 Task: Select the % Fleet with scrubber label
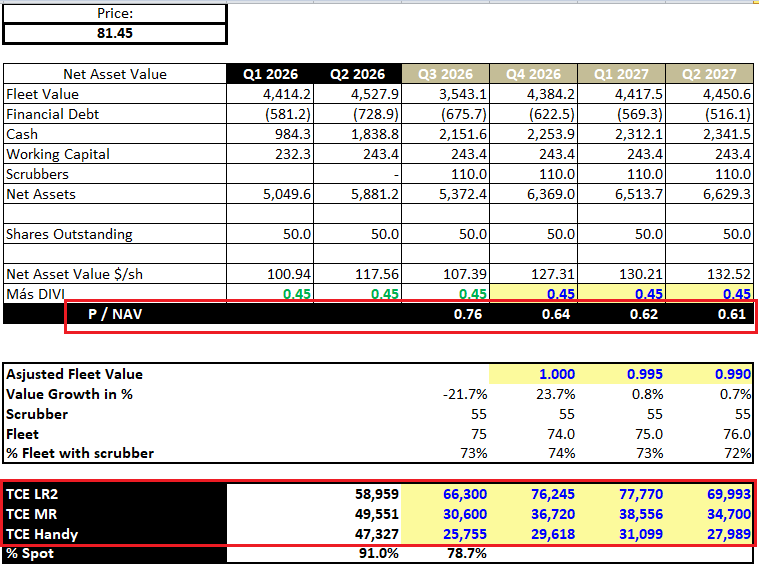point(80,453)
